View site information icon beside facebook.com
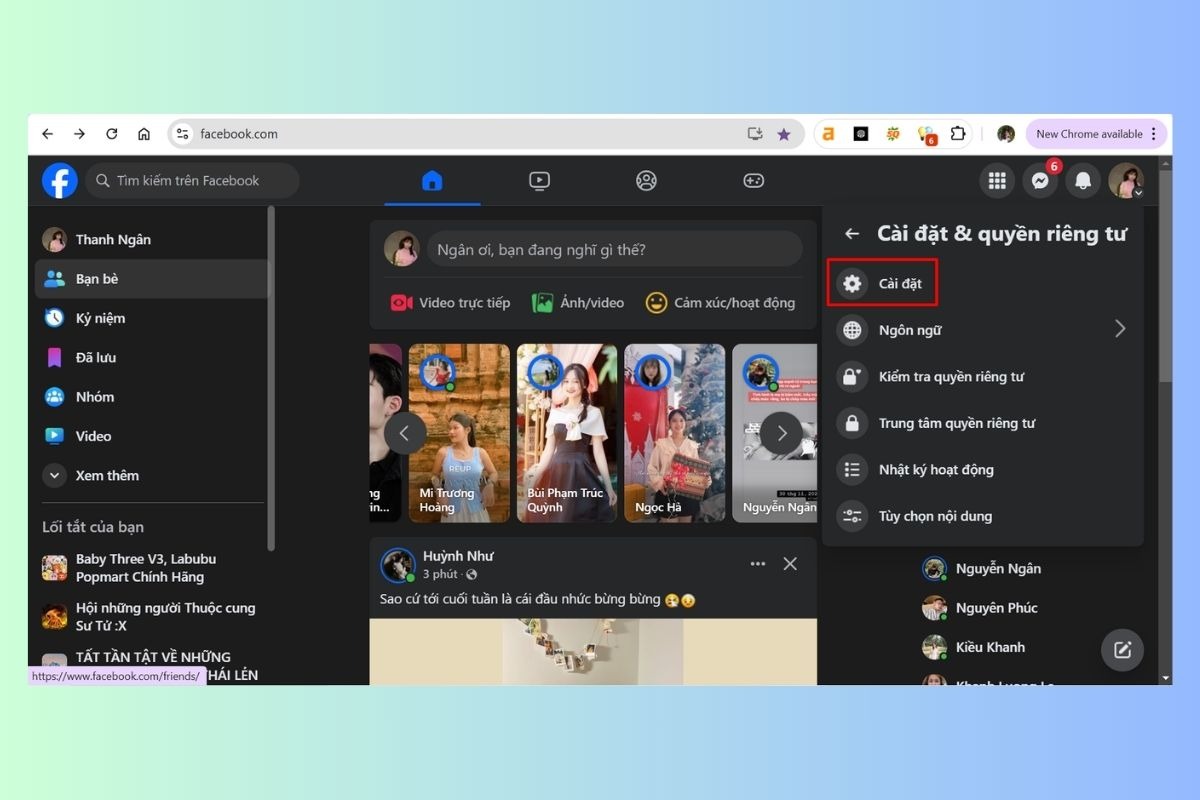This screenshot has height=800, width=1200. tap(181, 134)
